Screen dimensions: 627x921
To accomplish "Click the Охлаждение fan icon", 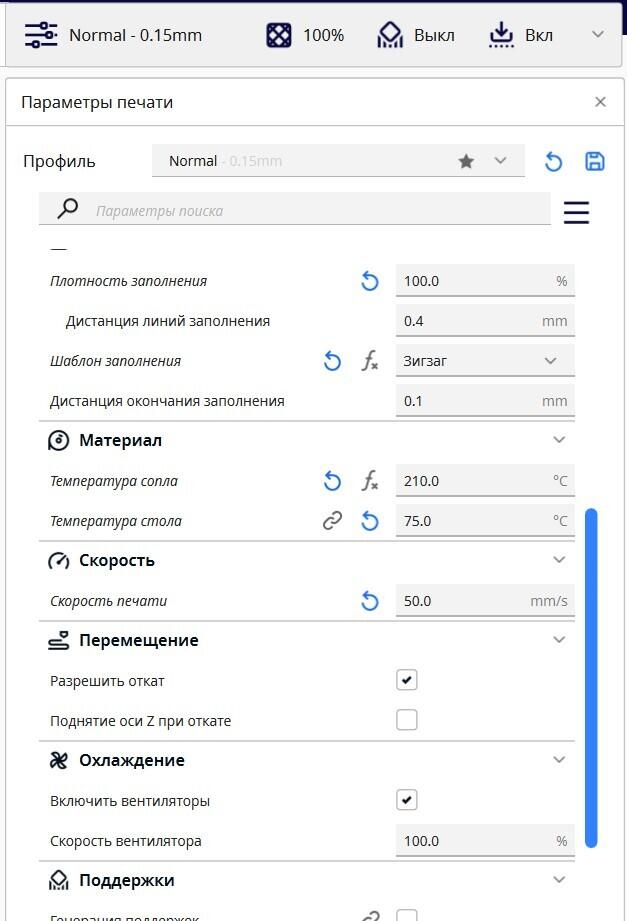I will tap(58, 761).
